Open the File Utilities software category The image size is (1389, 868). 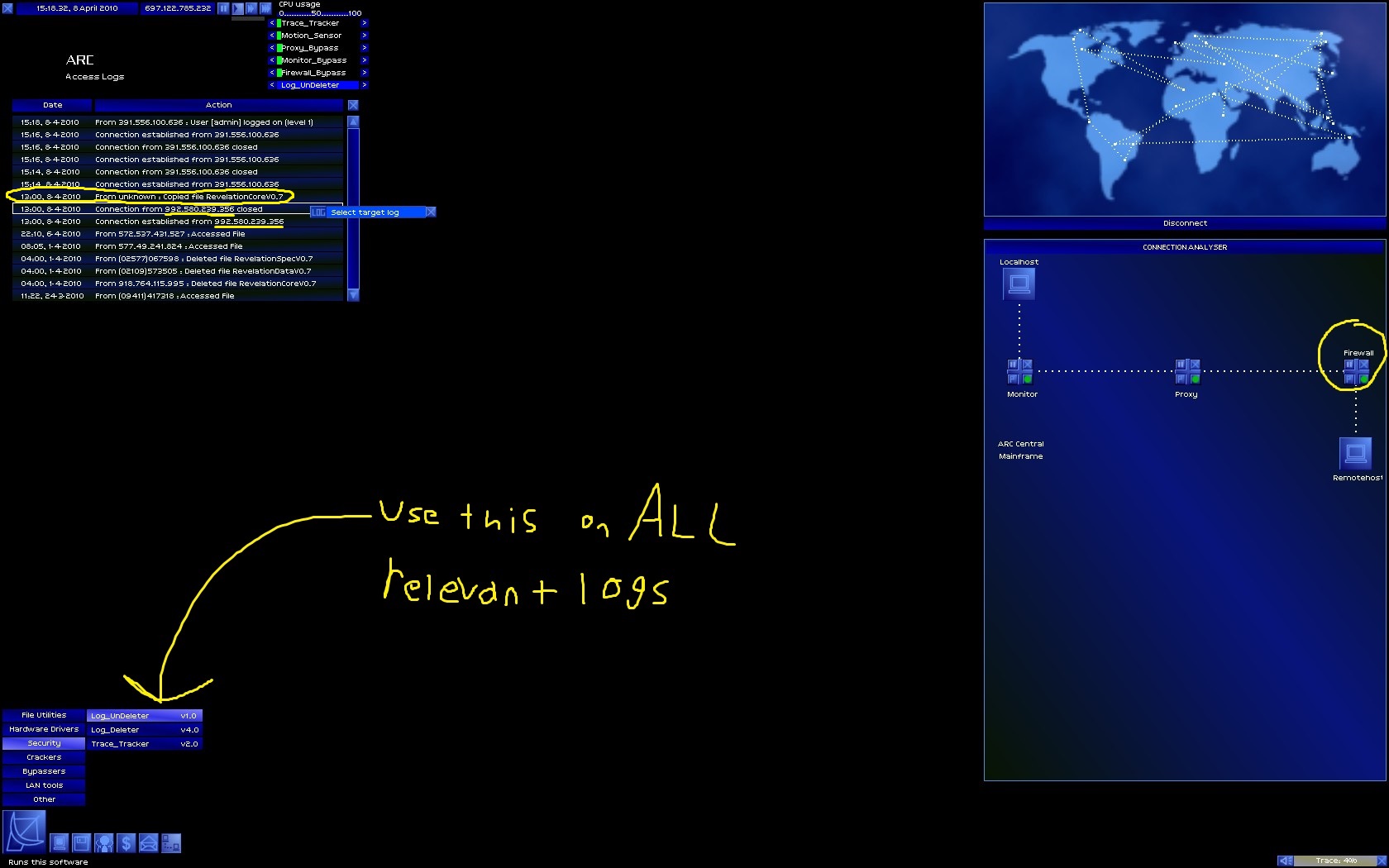coord(44,715)
